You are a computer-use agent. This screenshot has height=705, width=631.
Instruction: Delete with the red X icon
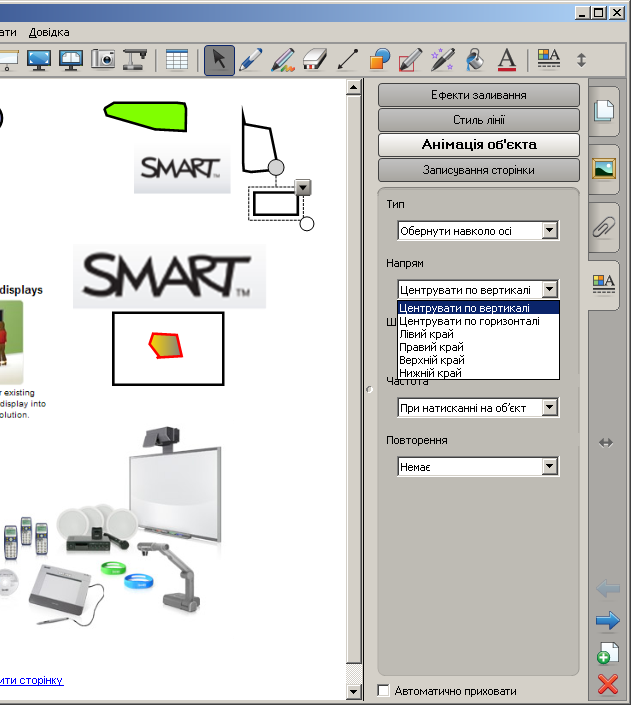608,684
